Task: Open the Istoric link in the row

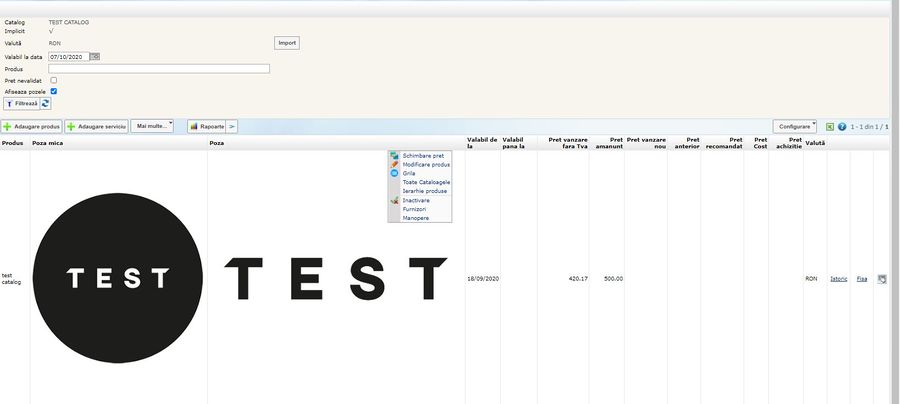Action: click(x=838, y=279)
